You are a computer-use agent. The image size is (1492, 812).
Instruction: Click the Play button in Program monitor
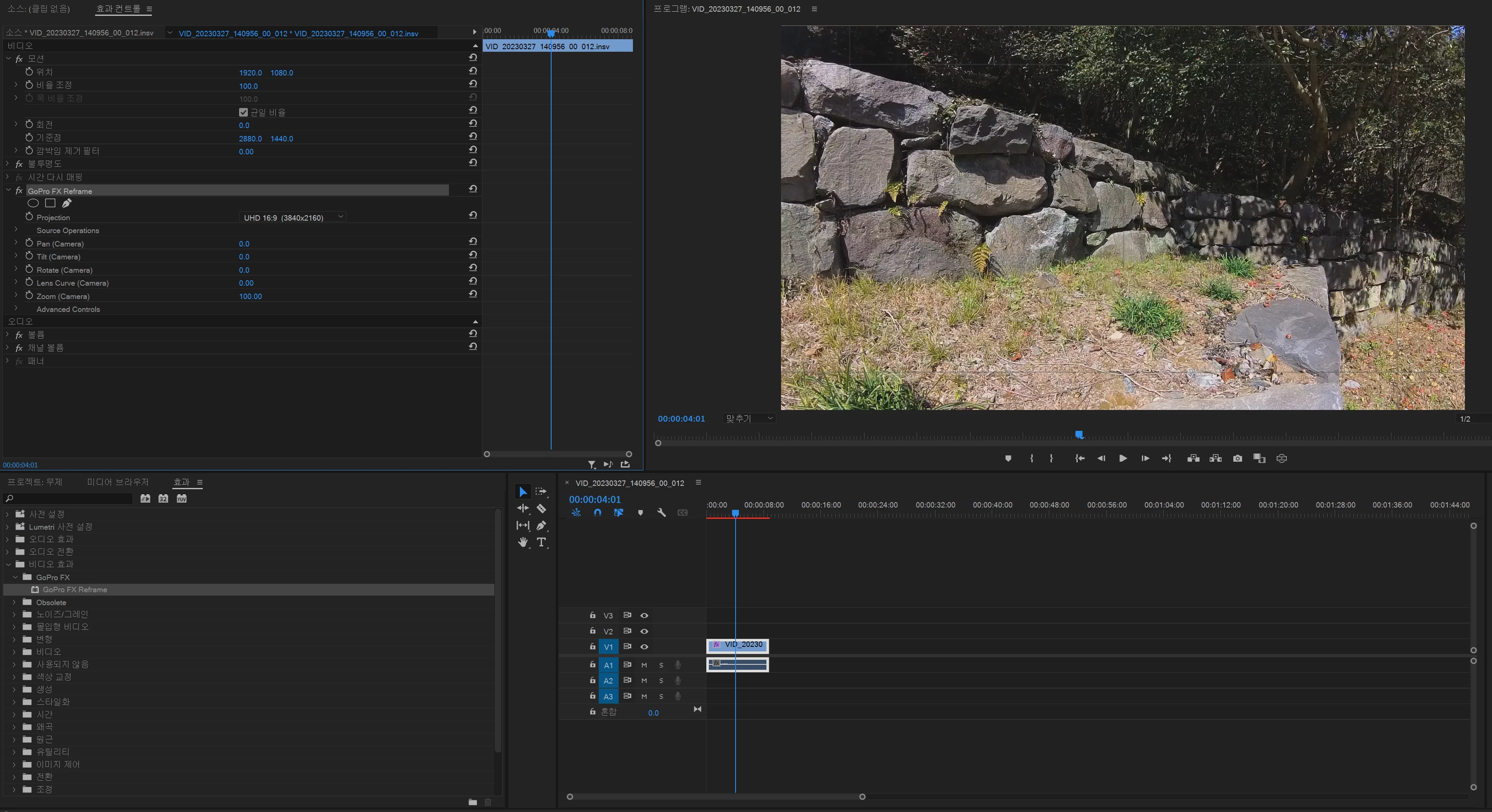1122,458
